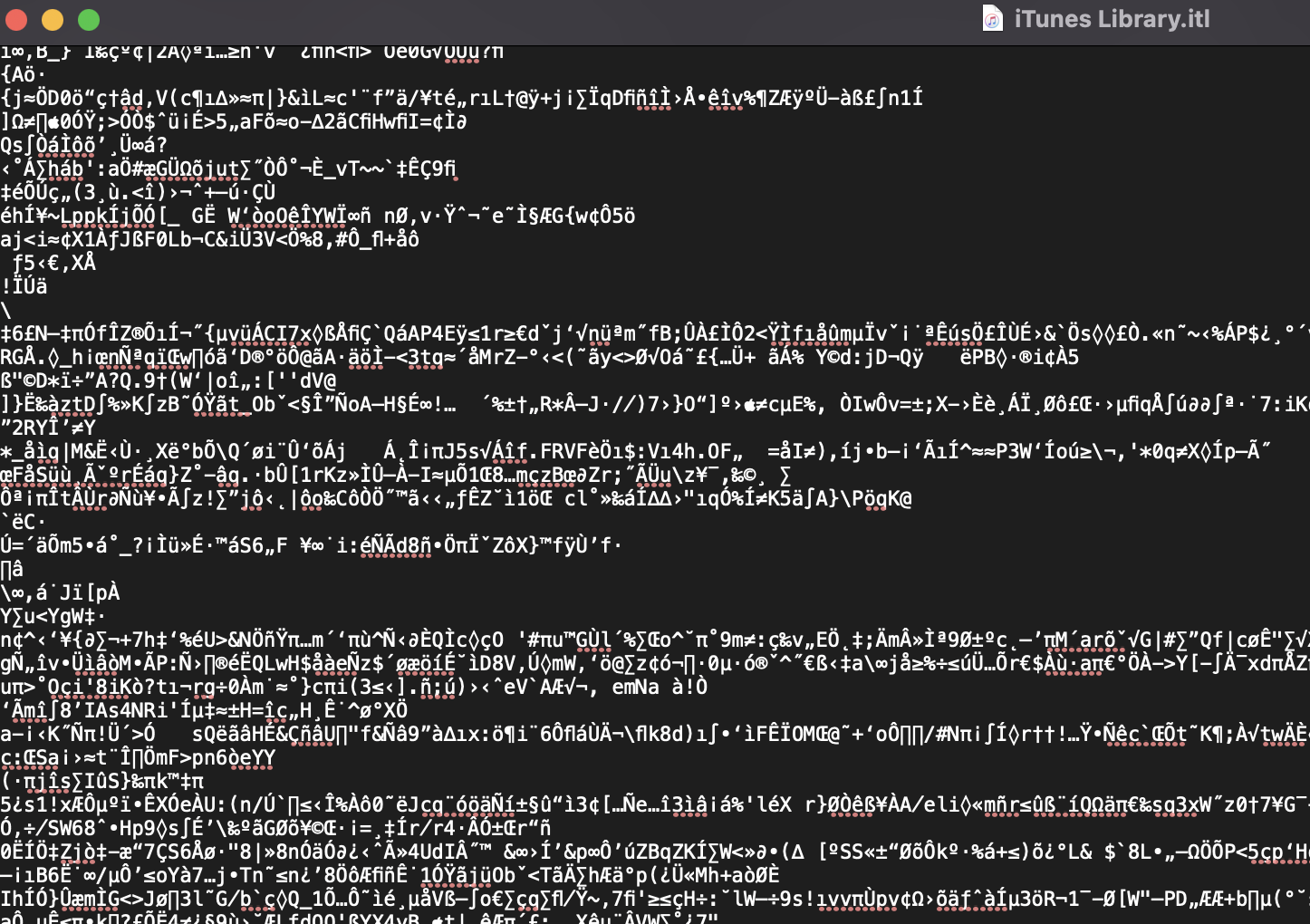Zoom the window with the green button
Screen dimensions: 1310x924
pos(89,19)
